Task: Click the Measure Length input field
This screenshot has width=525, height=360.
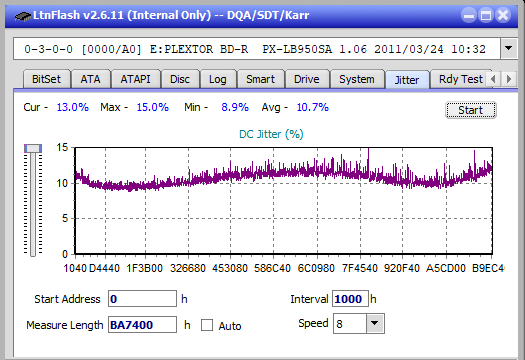Action: (142, 325)
